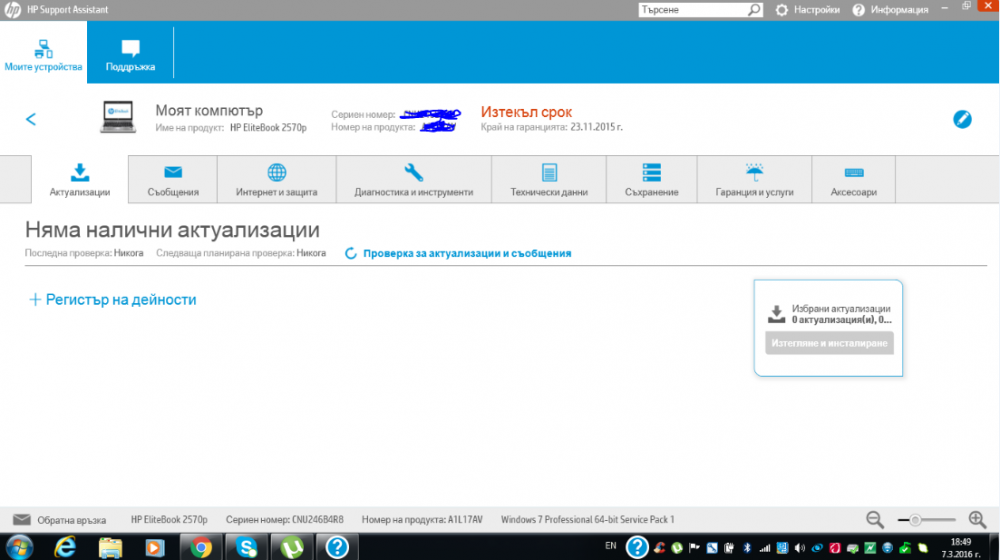
Task: Open the Гаранция и услуги tab
Action: [754, 180]
